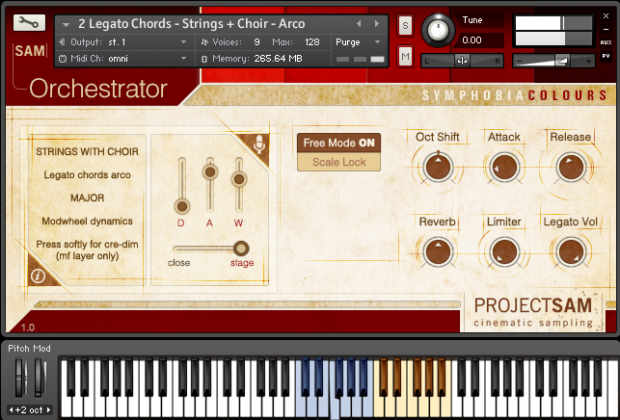Image resolution: width=620 pixels, height=420 pixels.
Task: Click the PROJECTSAM cinematic sampling logo
Action: pos(533,312)
